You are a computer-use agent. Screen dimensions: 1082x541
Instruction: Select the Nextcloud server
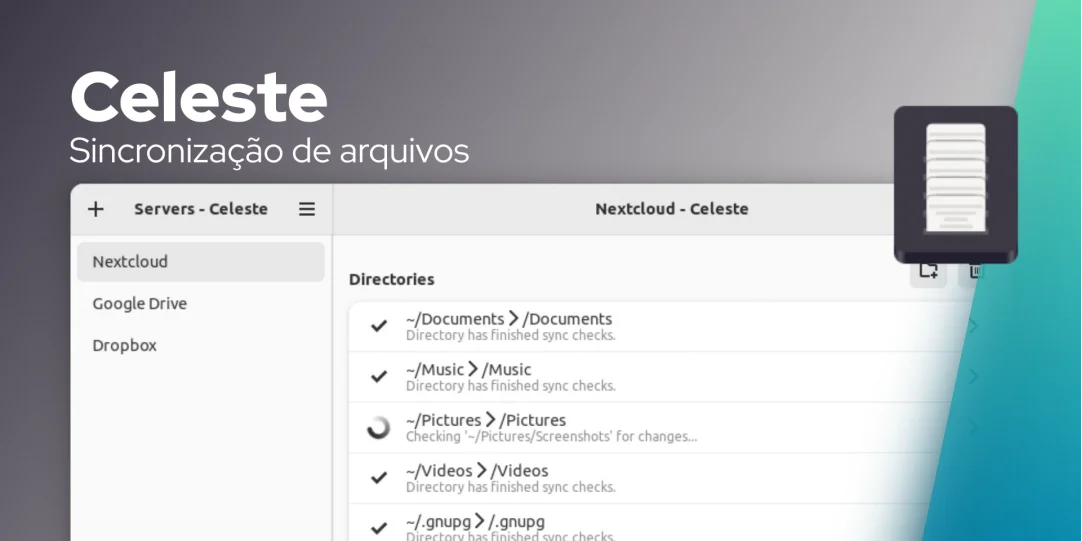click(201, 262)
